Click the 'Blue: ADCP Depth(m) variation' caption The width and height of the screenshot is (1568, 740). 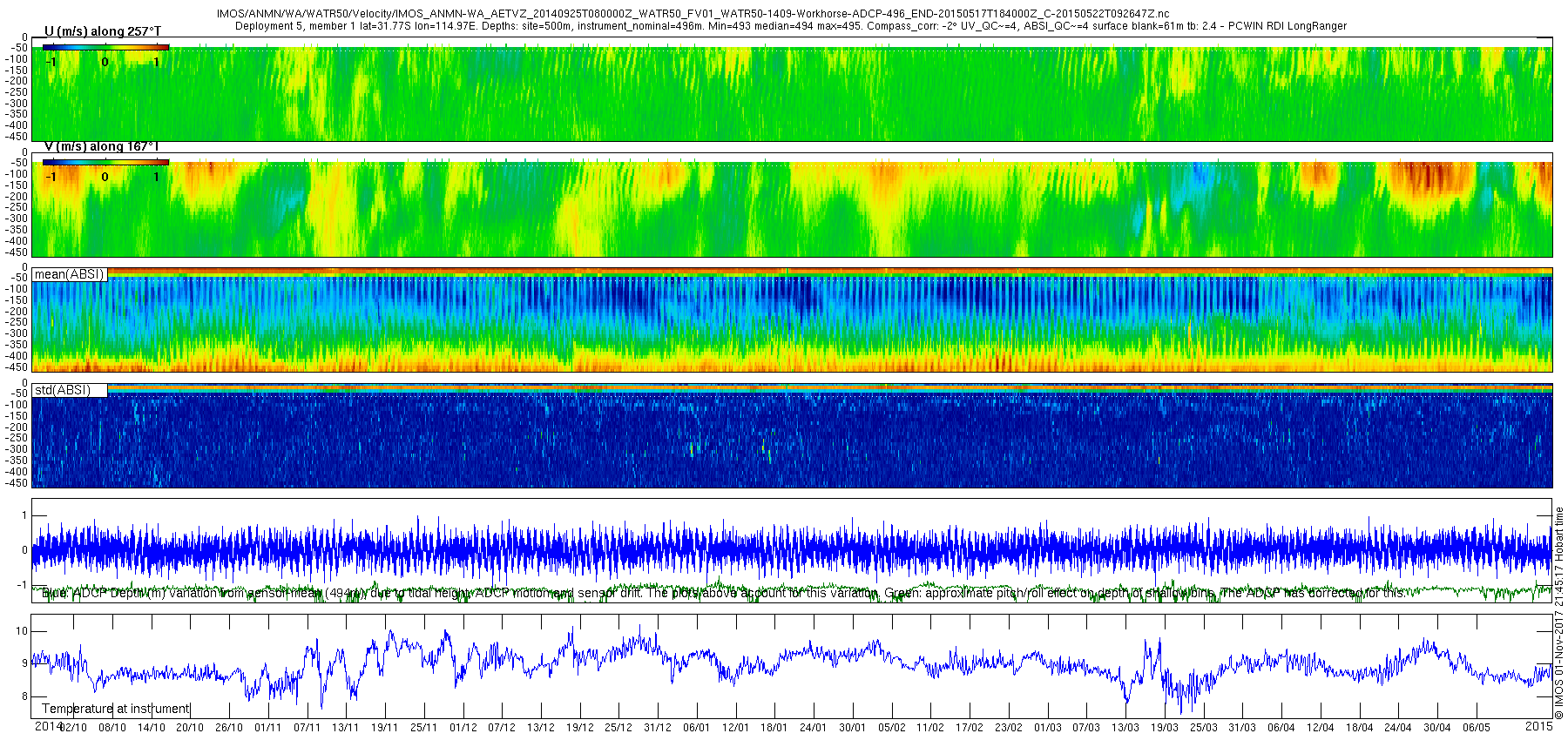coord(723,593)
